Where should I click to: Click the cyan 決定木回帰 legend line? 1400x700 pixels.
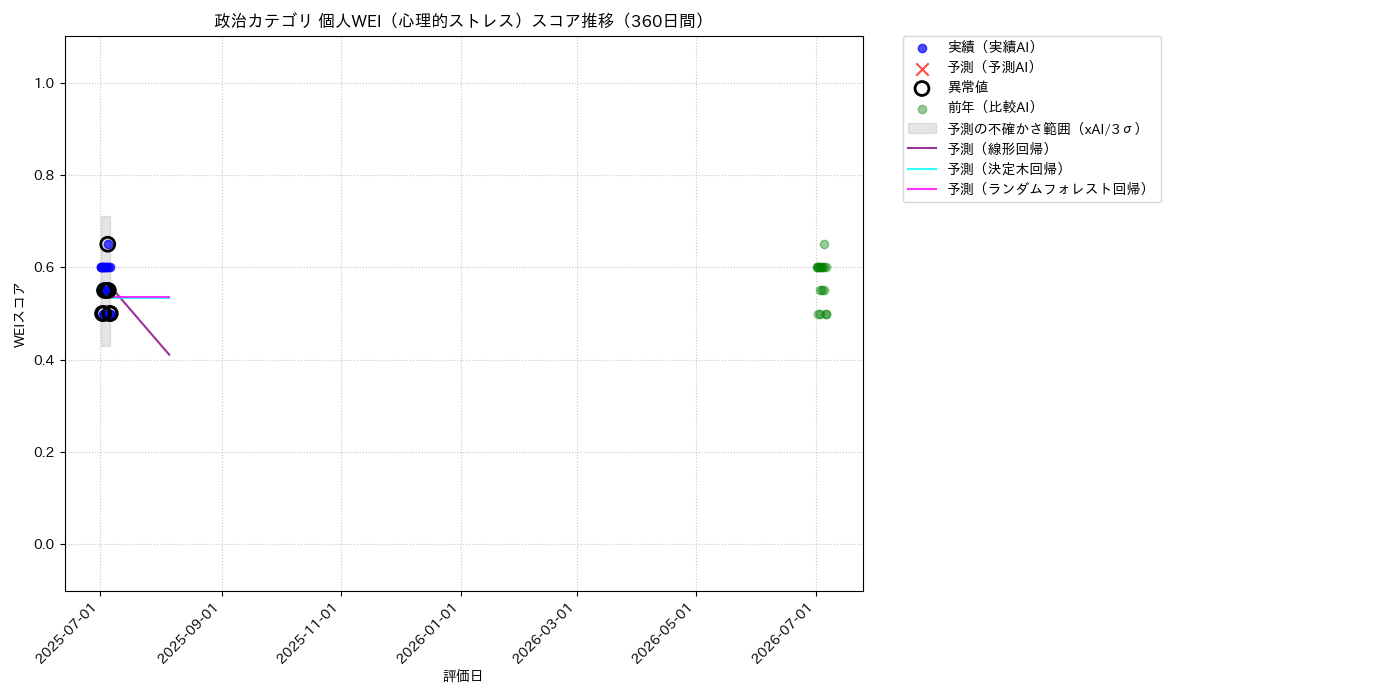[922, 169]
